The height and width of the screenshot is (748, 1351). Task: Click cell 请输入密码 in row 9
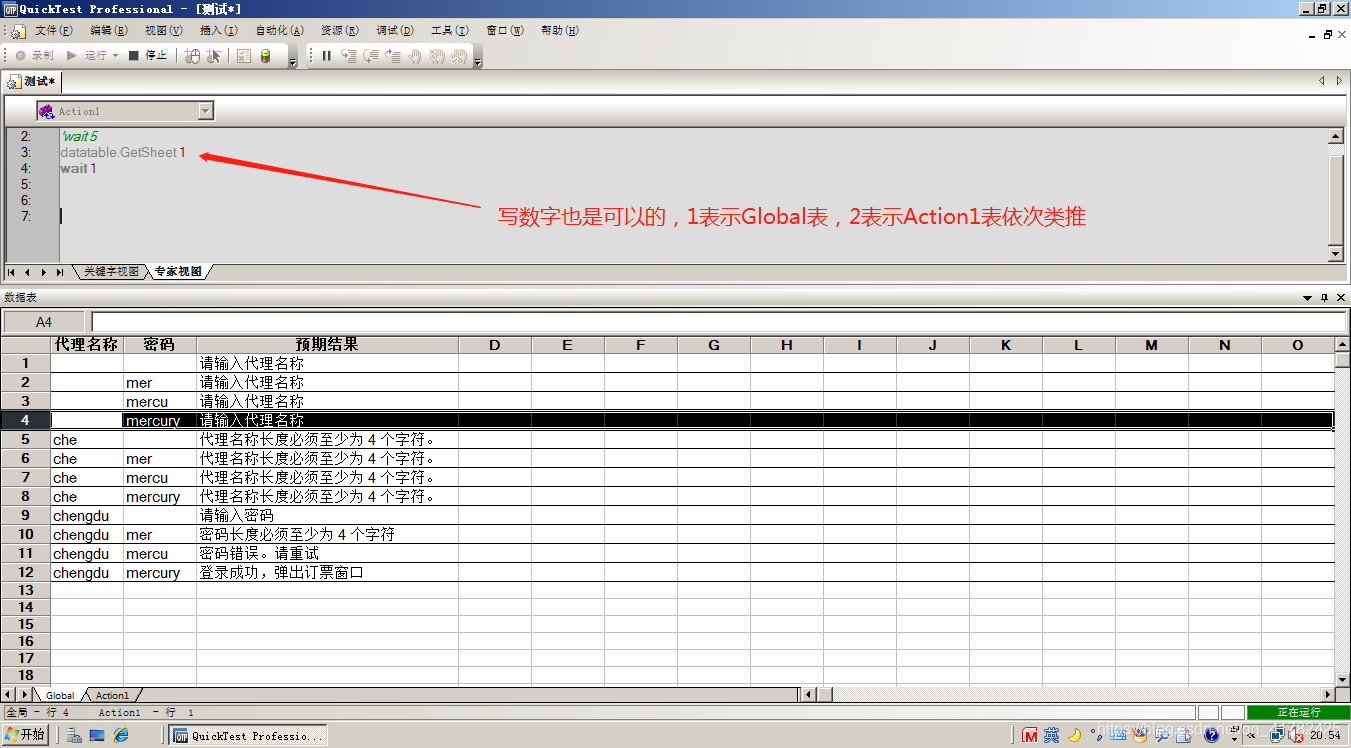point(327,516)
